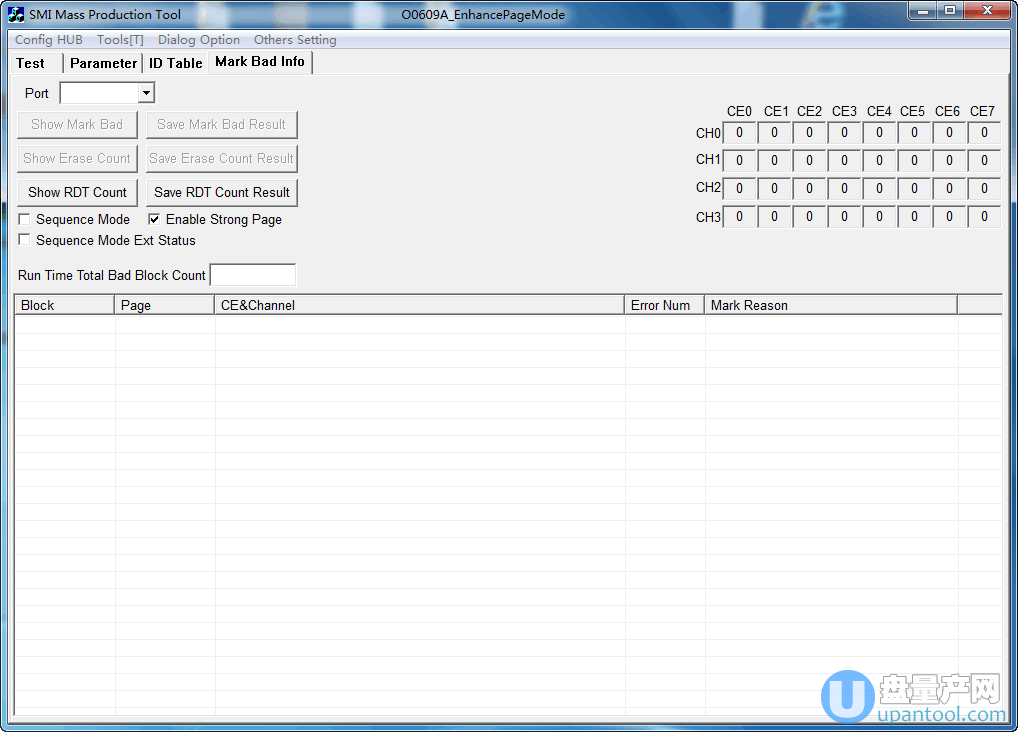Viewport: 1018px width, 732px height.
Task: Click the Run Time Total Bad Block Count field
Action: click(253, 275)
